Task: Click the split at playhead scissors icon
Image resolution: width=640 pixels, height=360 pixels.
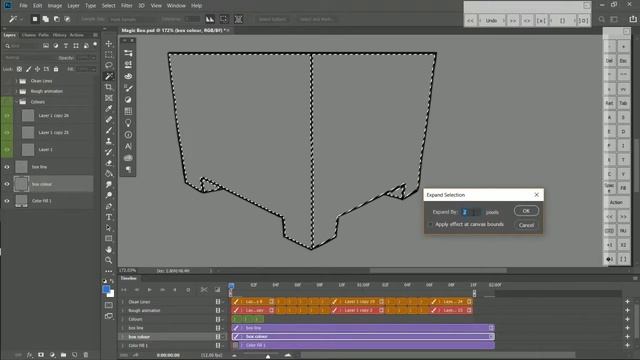Action: pyautogui.click(x=204, y=290)
